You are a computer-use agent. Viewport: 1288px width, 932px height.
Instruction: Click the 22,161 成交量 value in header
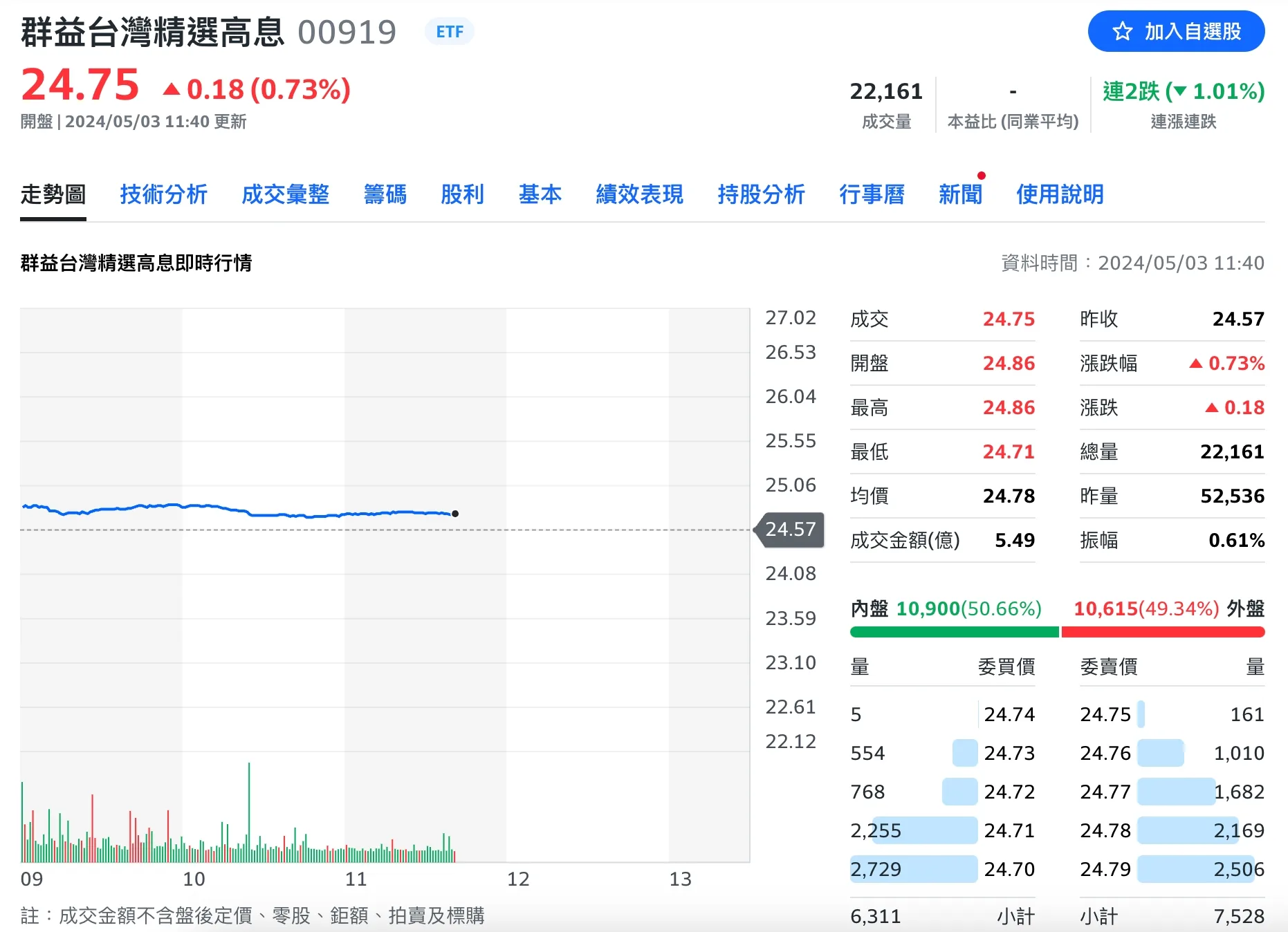tap(886, 91)
